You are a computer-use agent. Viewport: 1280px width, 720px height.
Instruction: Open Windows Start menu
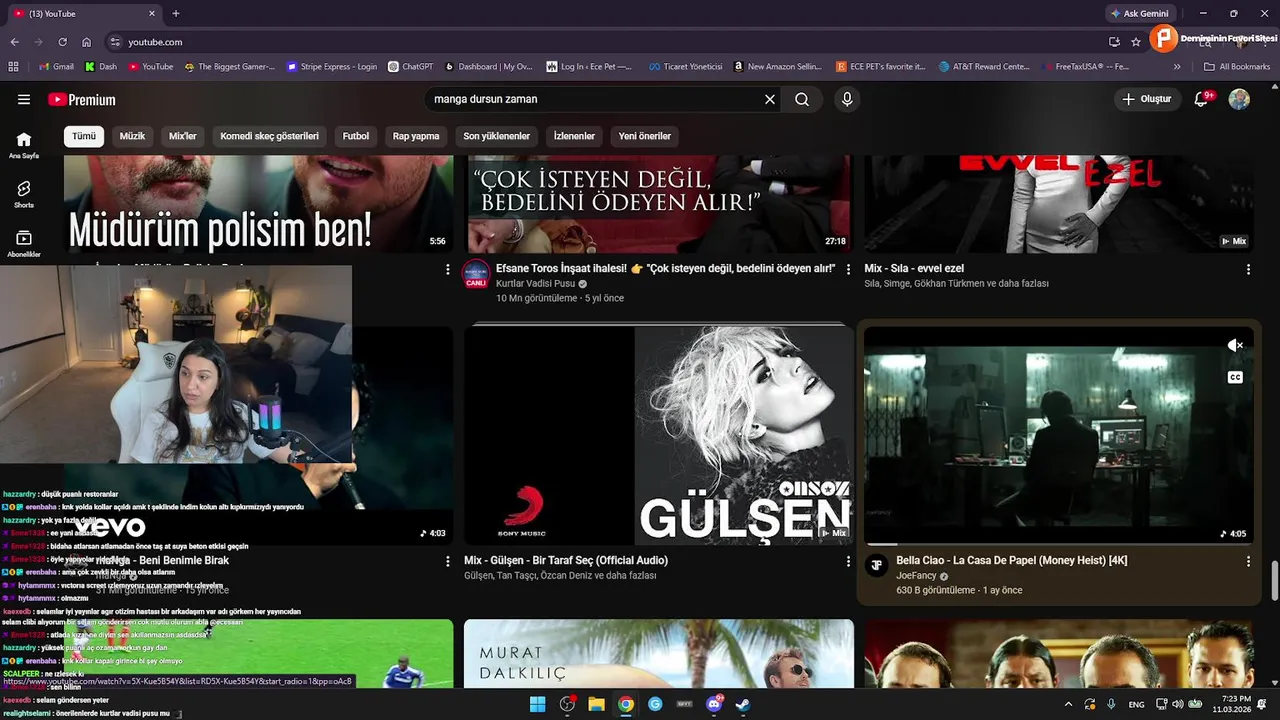pyautogui.click(x=537, y=704)
